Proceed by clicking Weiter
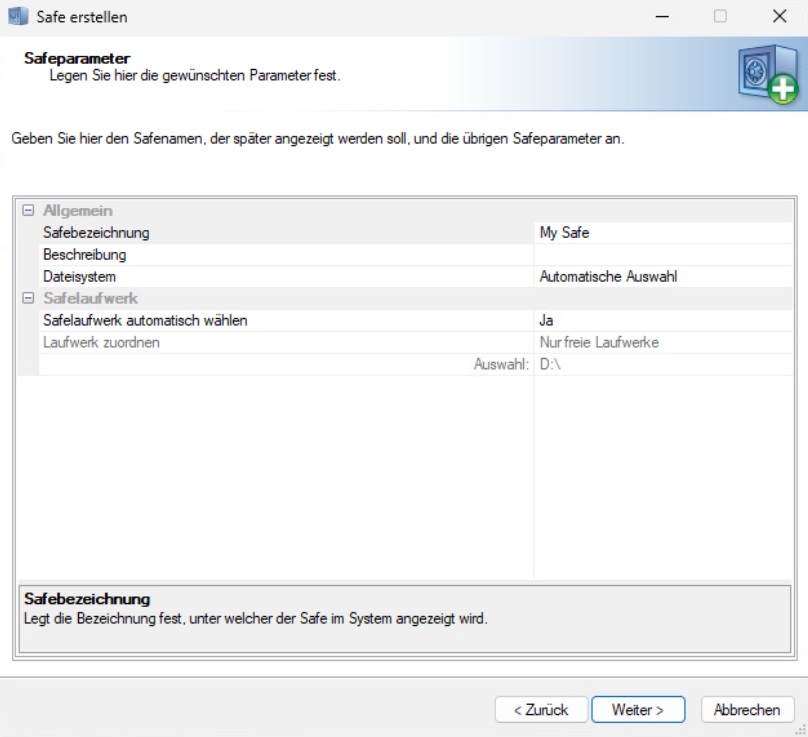The height and width of the screenshot is (737, 808). tap(638, 710)
